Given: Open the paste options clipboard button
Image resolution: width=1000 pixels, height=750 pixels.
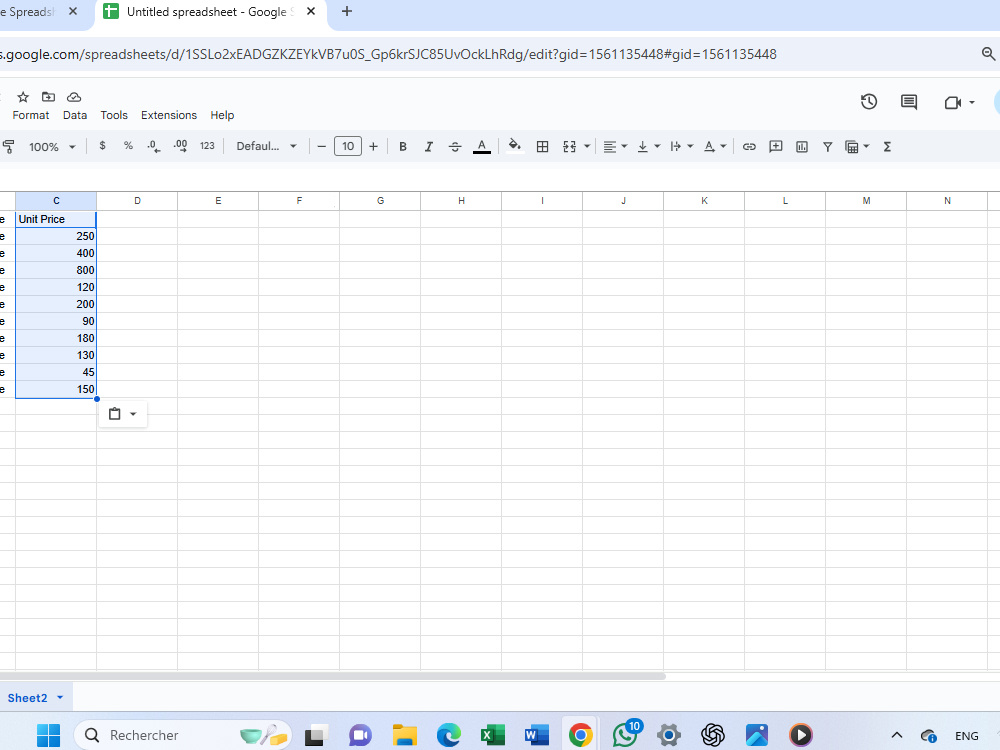Looking at the screenshot, I should pyautogui.click(x=122, y=414).
